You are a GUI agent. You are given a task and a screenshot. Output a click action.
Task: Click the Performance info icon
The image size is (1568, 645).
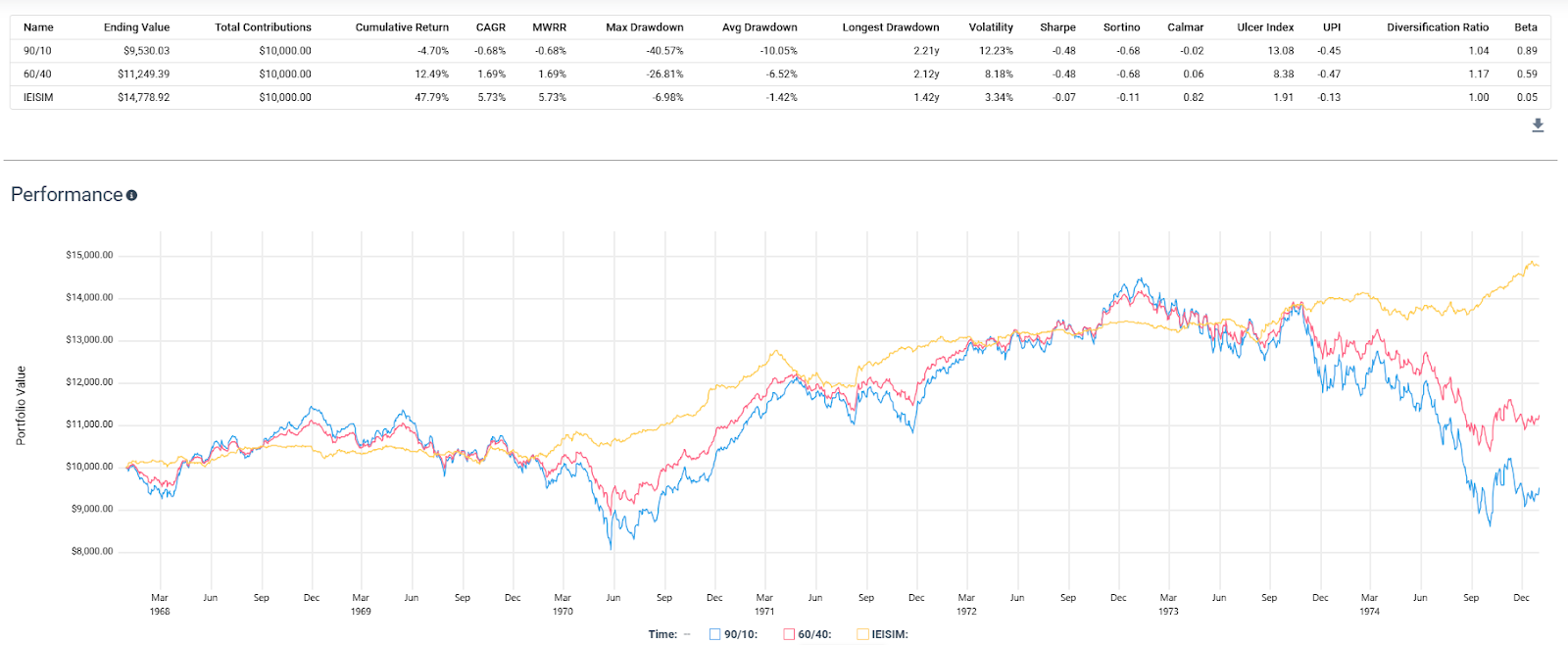point(131,195)
